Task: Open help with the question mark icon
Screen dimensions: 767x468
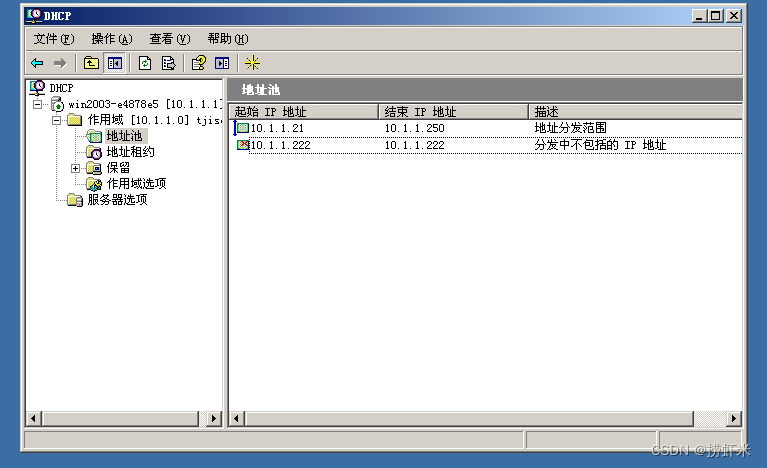Action: (199, 63)
